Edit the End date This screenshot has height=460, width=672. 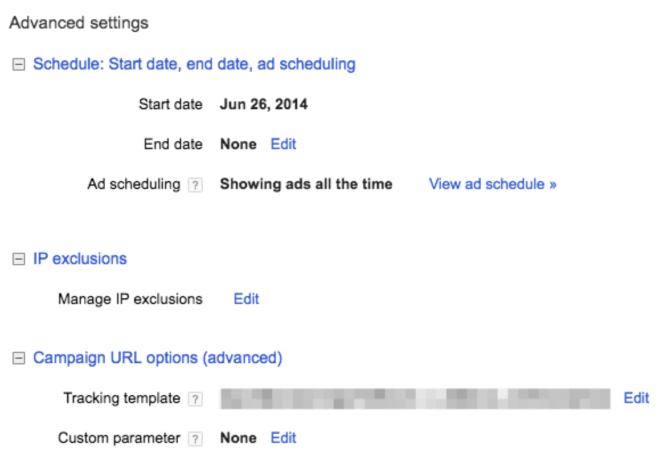[x=283, y=144]
